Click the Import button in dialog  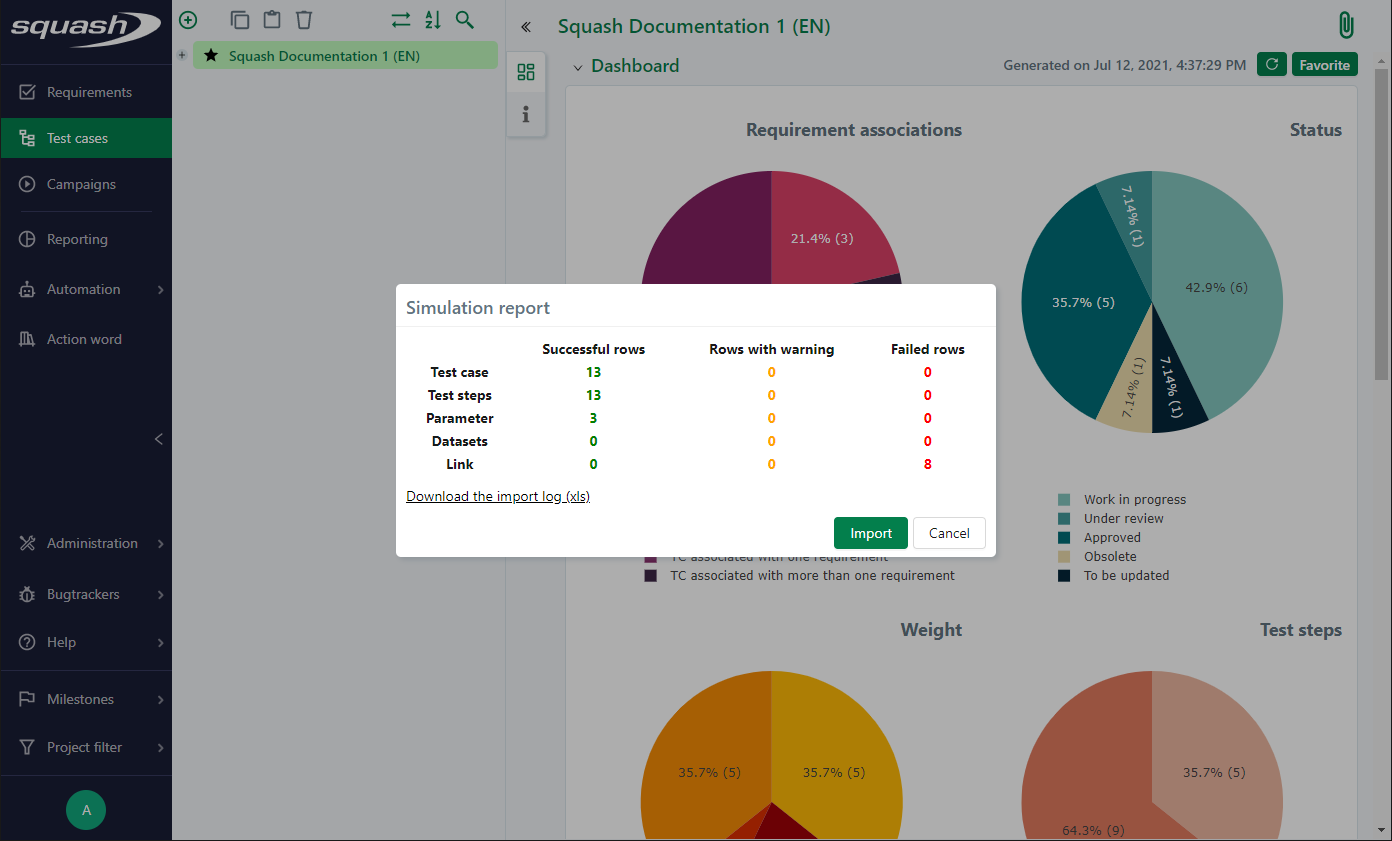coord(870,533)
